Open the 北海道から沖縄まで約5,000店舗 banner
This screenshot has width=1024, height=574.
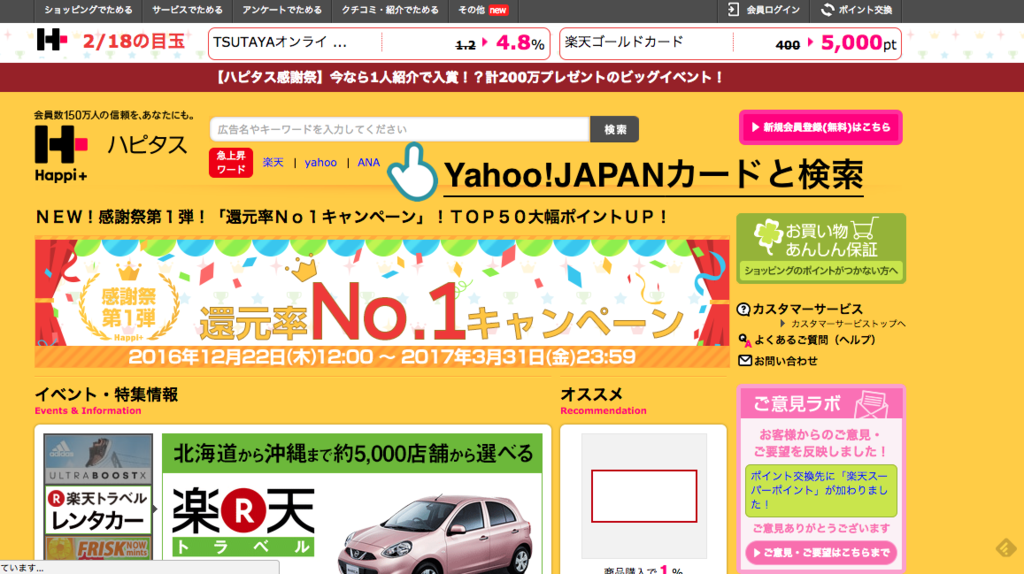pyautogui.click(x=352, y=453)
